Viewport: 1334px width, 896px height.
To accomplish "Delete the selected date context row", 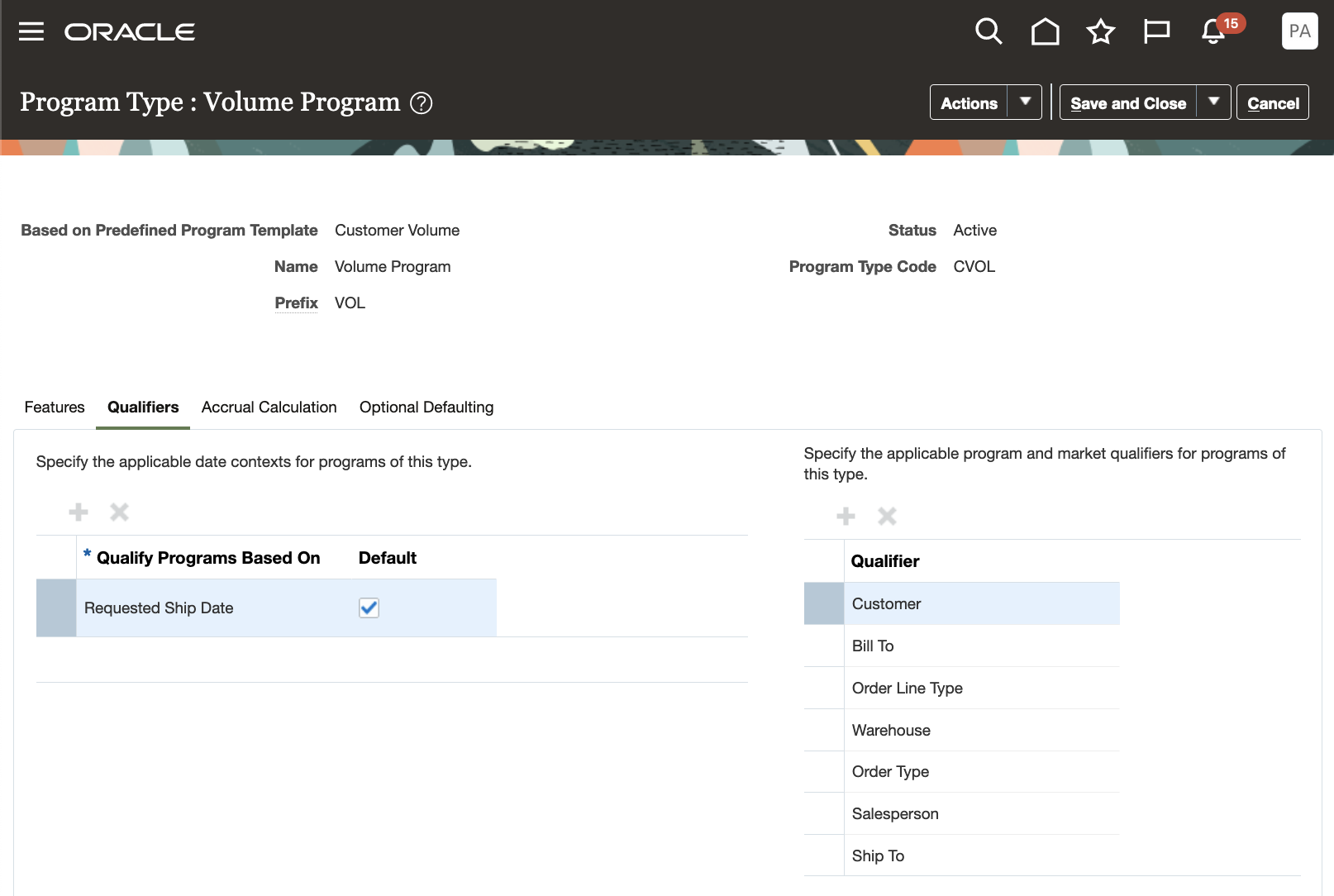I will coord(120,512).
